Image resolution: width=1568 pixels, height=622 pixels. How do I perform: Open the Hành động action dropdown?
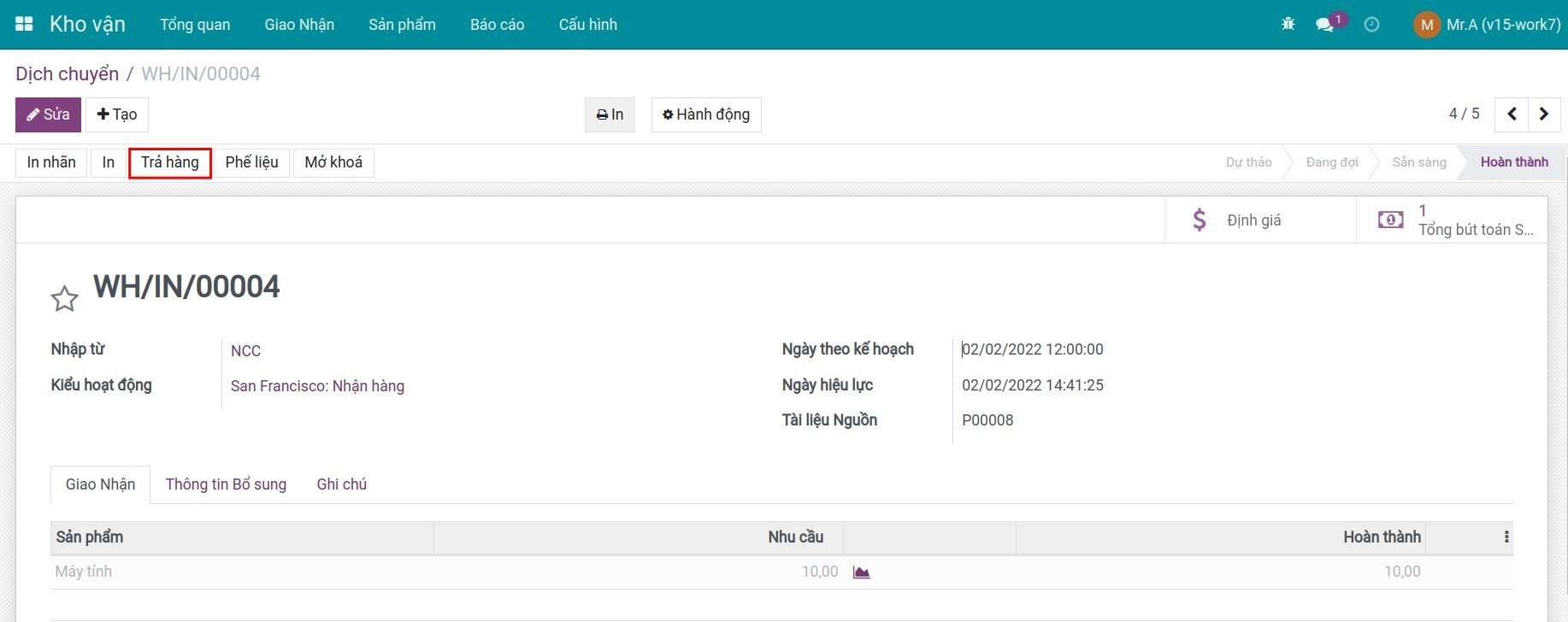706,114
